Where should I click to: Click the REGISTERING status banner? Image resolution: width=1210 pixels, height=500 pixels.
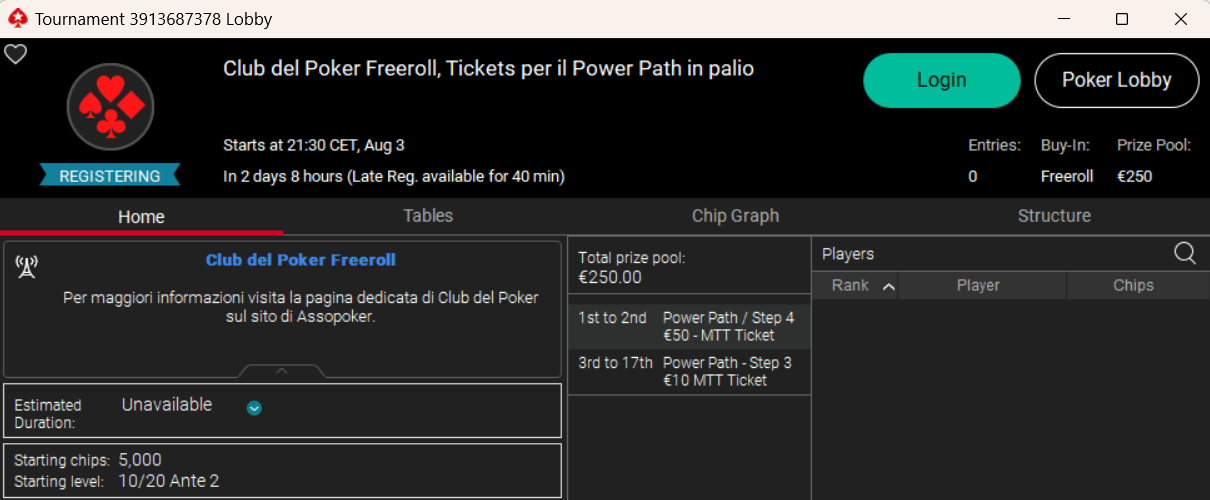pyautogui.click(x=110, y=176)
